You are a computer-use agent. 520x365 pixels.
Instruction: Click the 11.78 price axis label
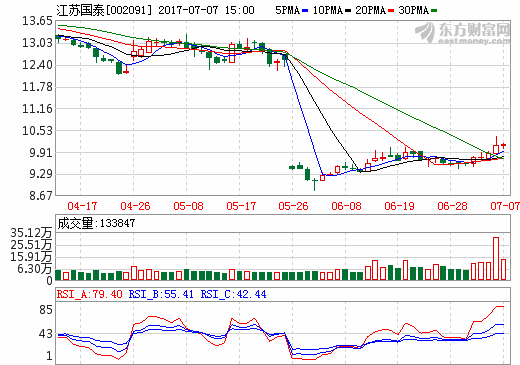37,87
